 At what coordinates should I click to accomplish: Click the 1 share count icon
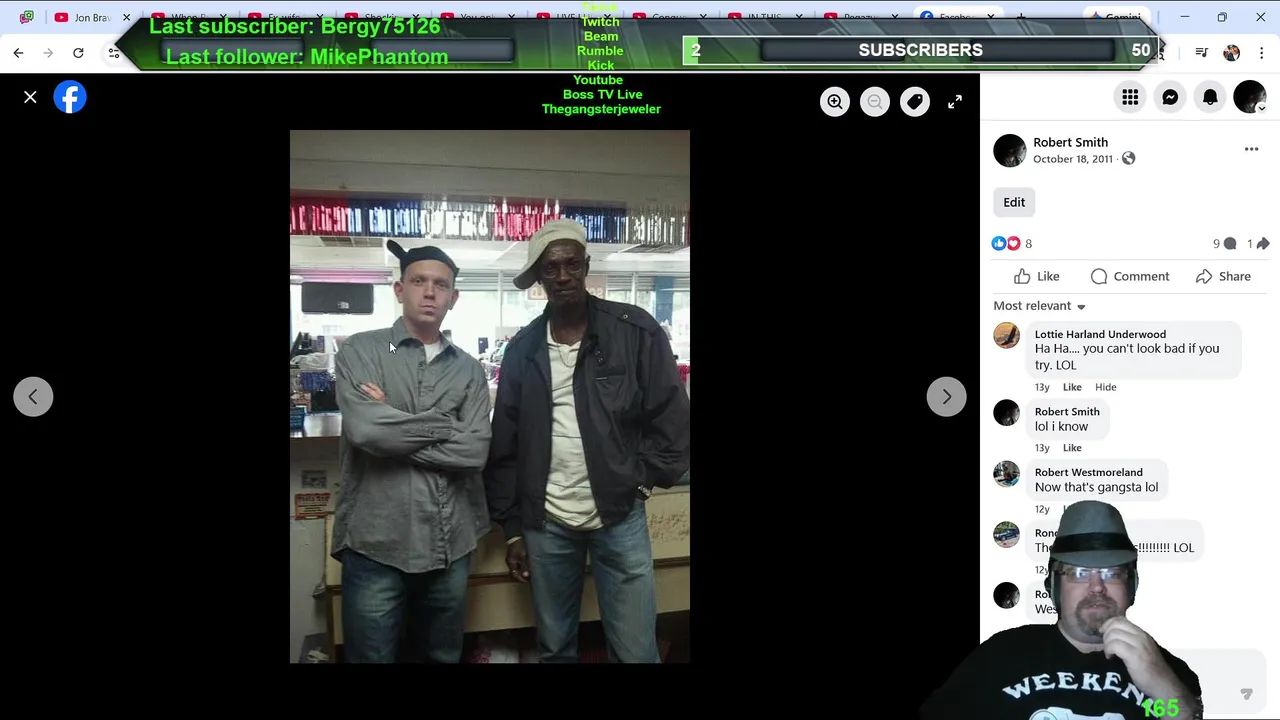coord(1263,244)
